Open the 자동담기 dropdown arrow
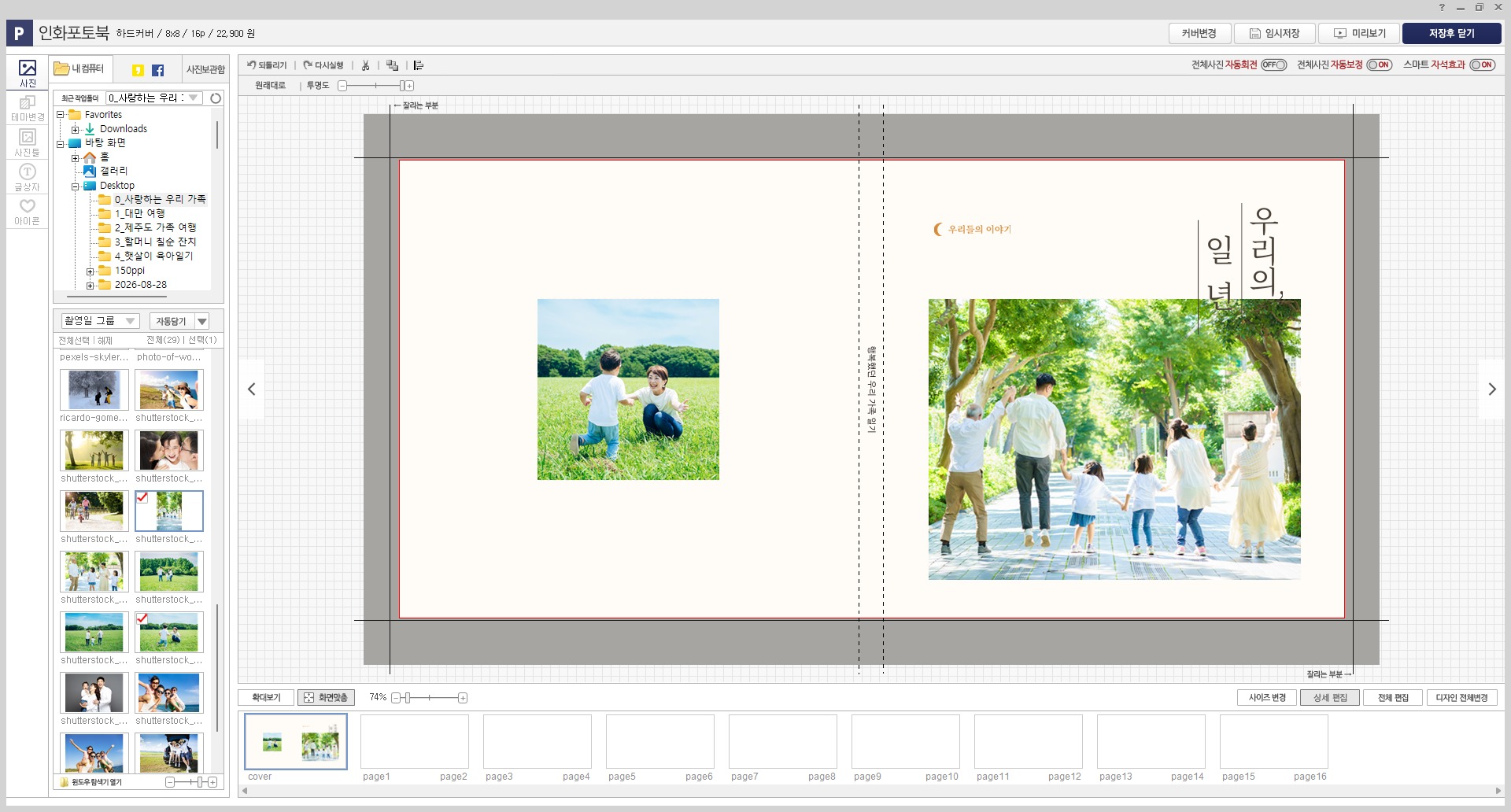Viewport: 1511px width, 812px height. (202, 321)
